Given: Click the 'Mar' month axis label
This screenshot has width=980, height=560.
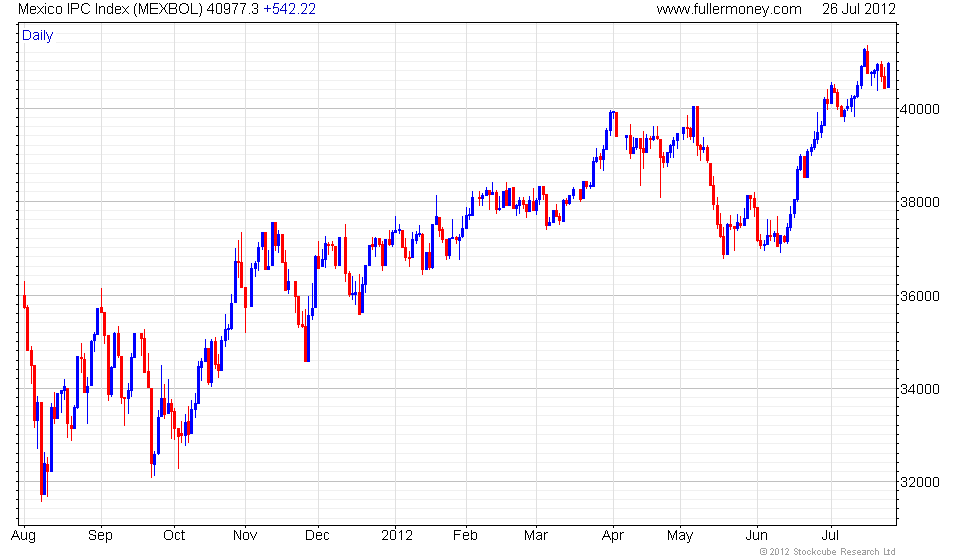Looking at the screenshot, I should [536, 536].
